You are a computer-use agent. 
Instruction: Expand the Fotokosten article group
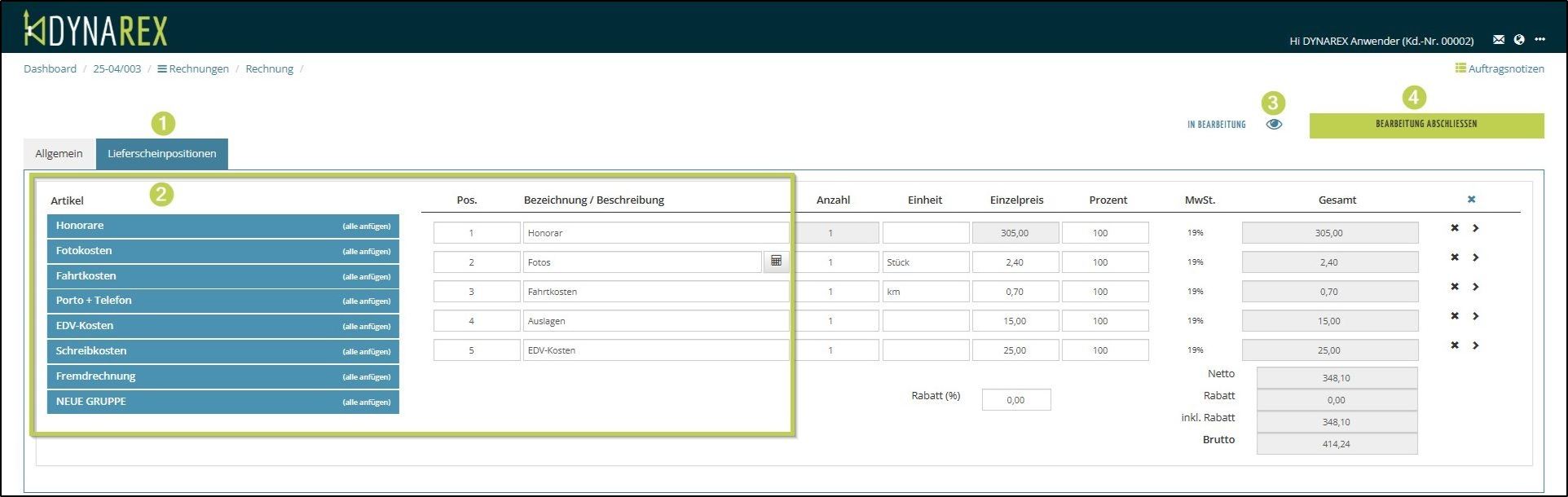pos(84,251)
